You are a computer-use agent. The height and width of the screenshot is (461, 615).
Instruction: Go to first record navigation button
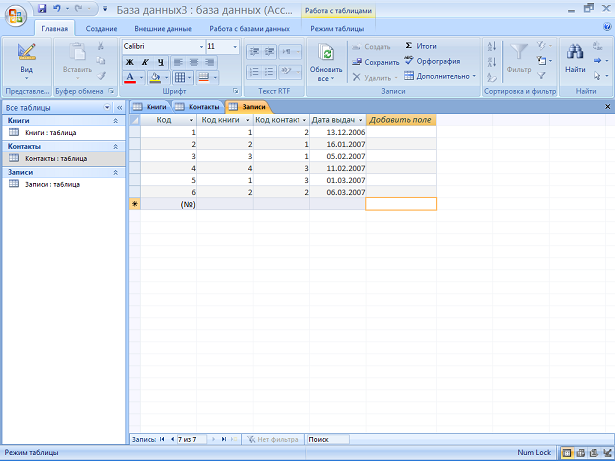162,439
